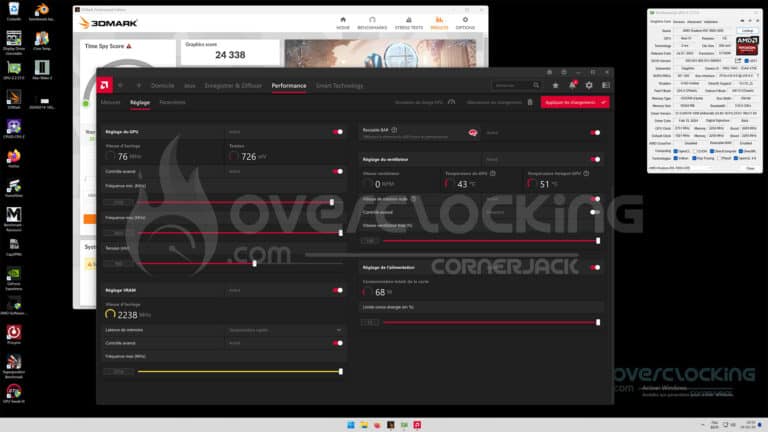
Task: Click the red AMD Software taskbar icon
Action: coord(417,425)
